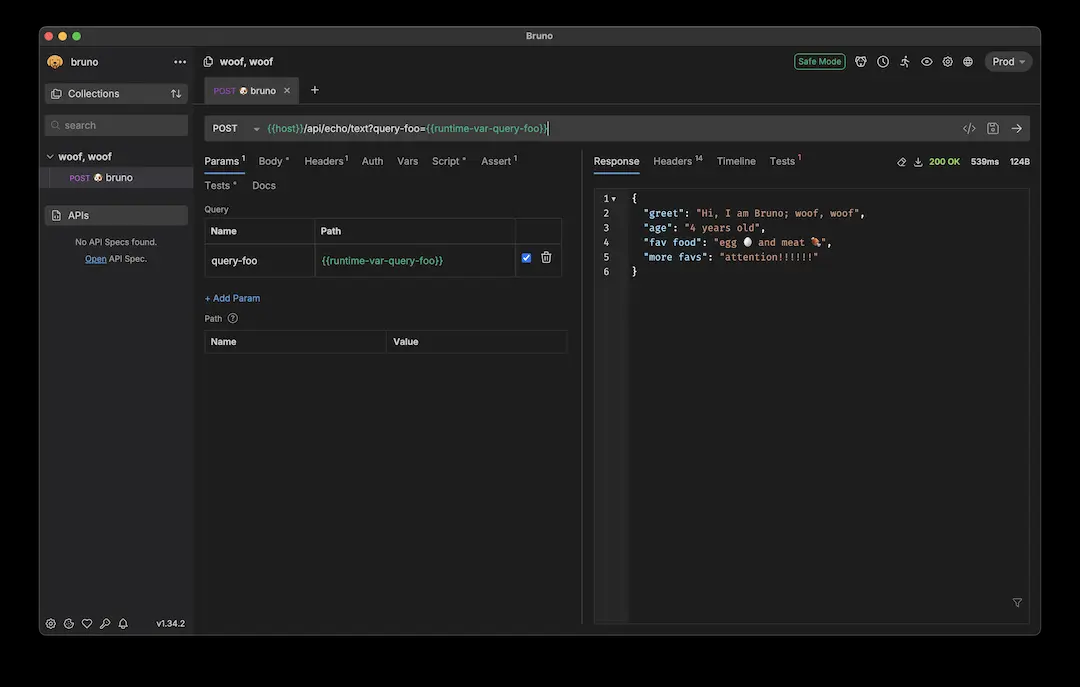
Task: Clear the response with the eraser icon
Action: click(x=902, y=162)
